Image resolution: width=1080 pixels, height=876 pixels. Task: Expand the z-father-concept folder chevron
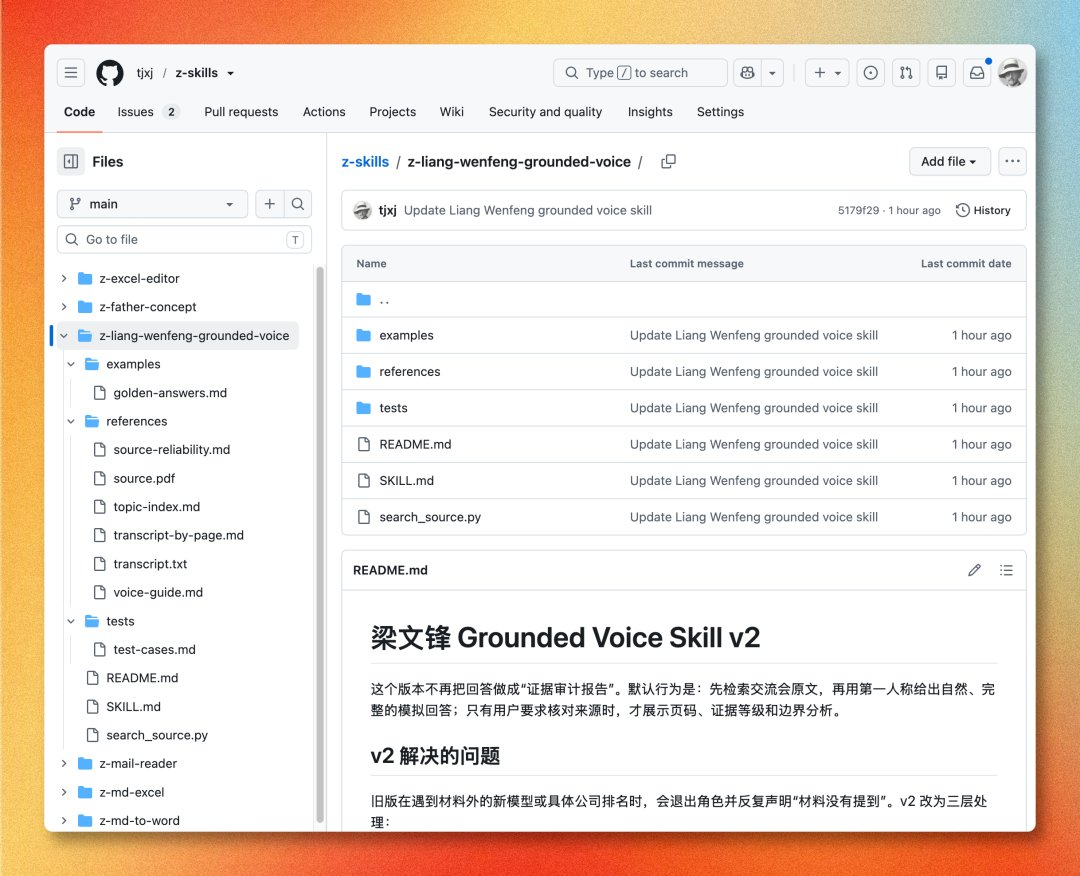[64, 307]
